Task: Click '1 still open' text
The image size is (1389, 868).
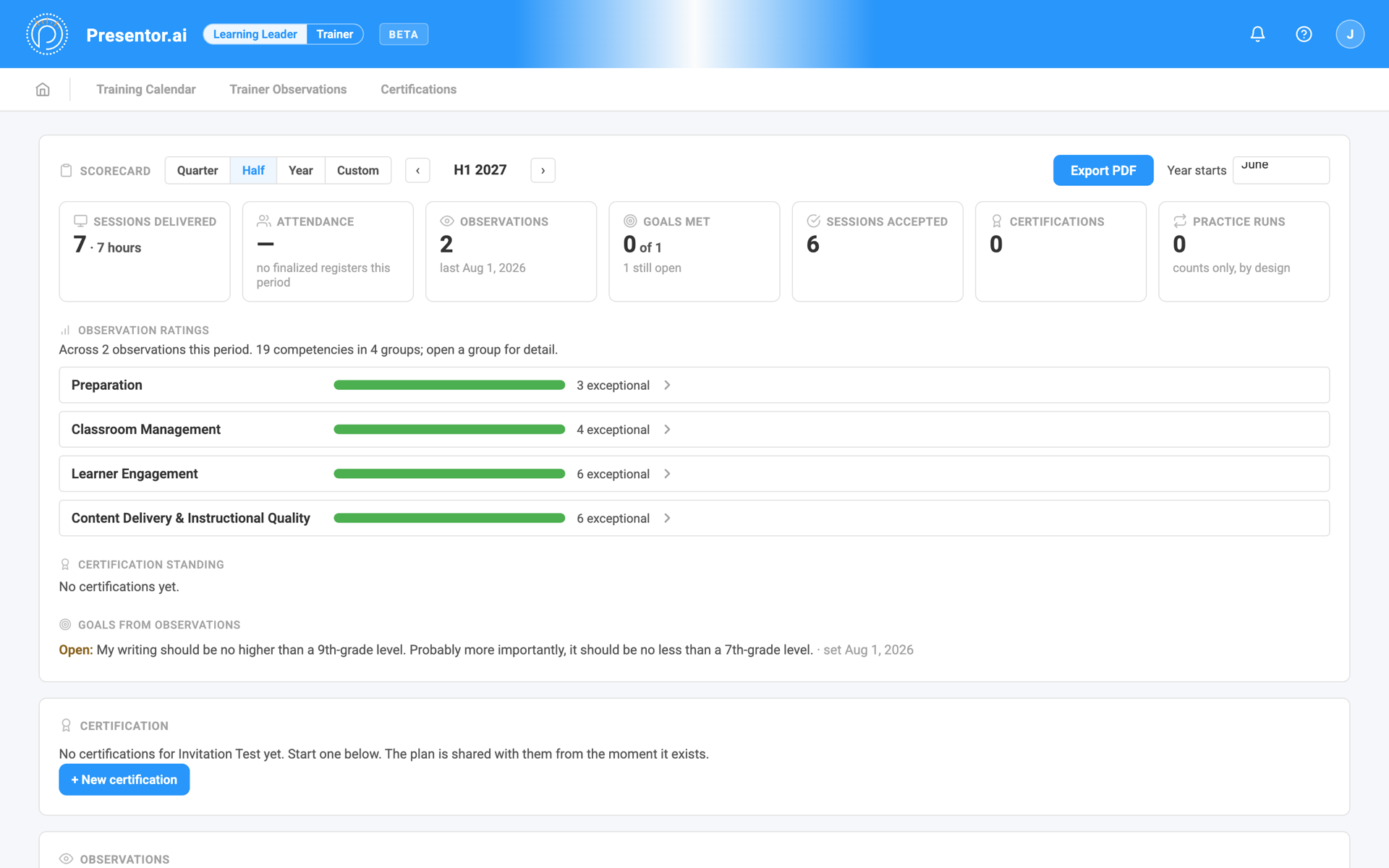Action: click(653, 268)
